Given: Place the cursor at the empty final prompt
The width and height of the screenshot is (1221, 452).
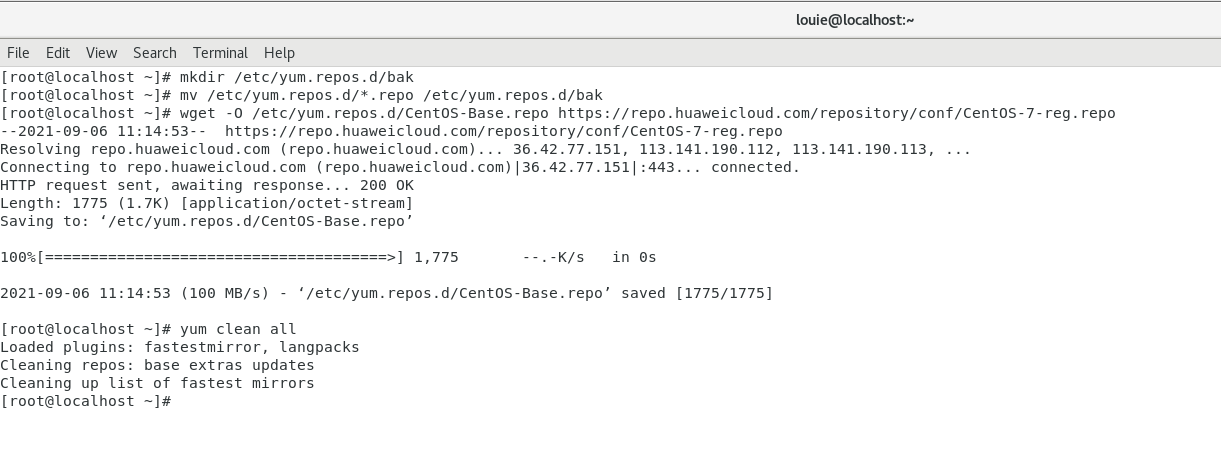Looking at the screenshot, I should click(x=180, y=401).
